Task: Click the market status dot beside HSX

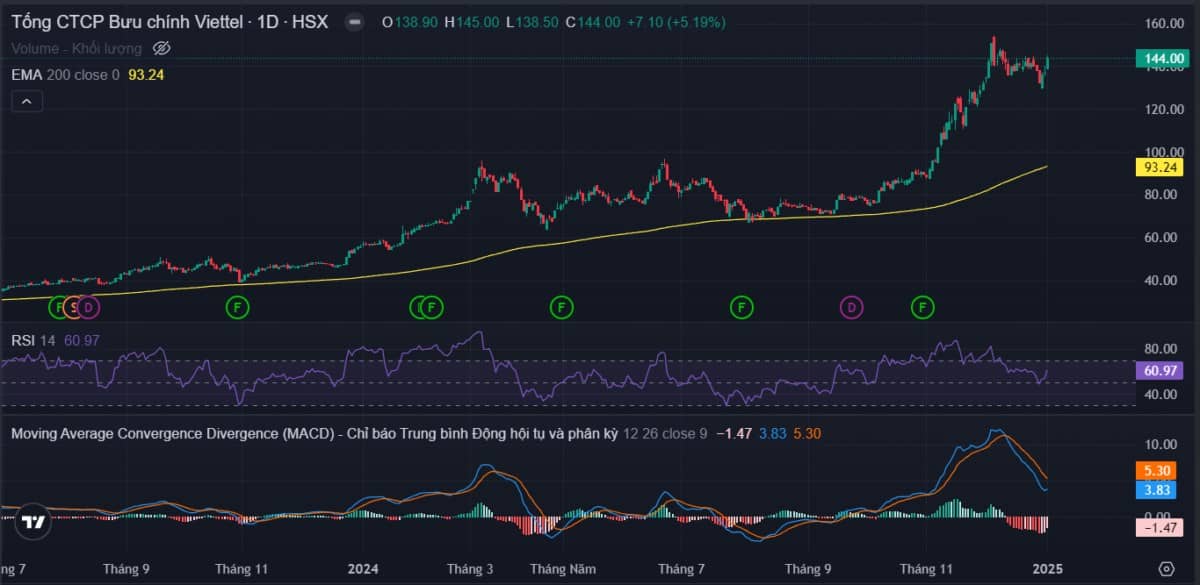Action: click(354, 22)
